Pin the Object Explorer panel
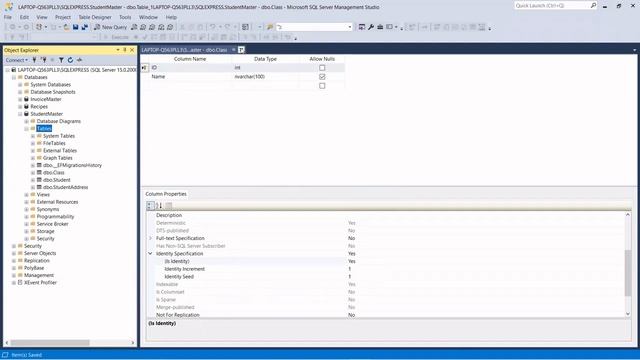 pyautogui.click(x=125, y=50)
